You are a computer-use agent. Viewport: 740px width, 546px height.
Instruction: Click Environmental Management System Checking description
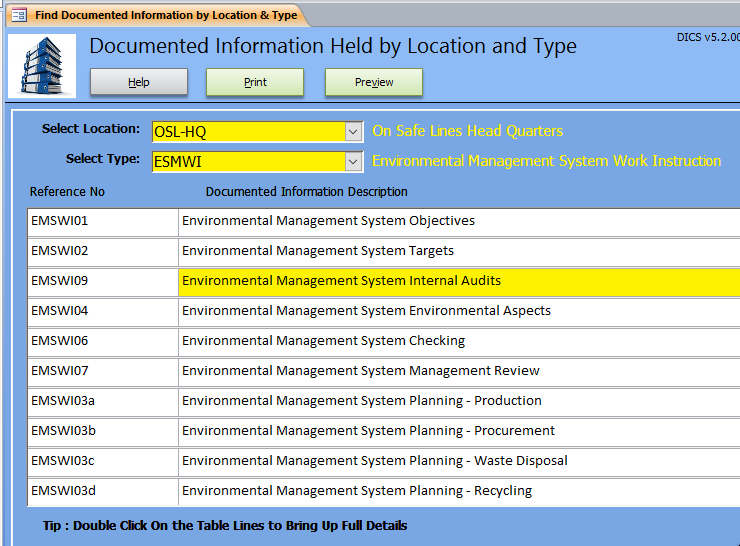click(x=459, y=342)
